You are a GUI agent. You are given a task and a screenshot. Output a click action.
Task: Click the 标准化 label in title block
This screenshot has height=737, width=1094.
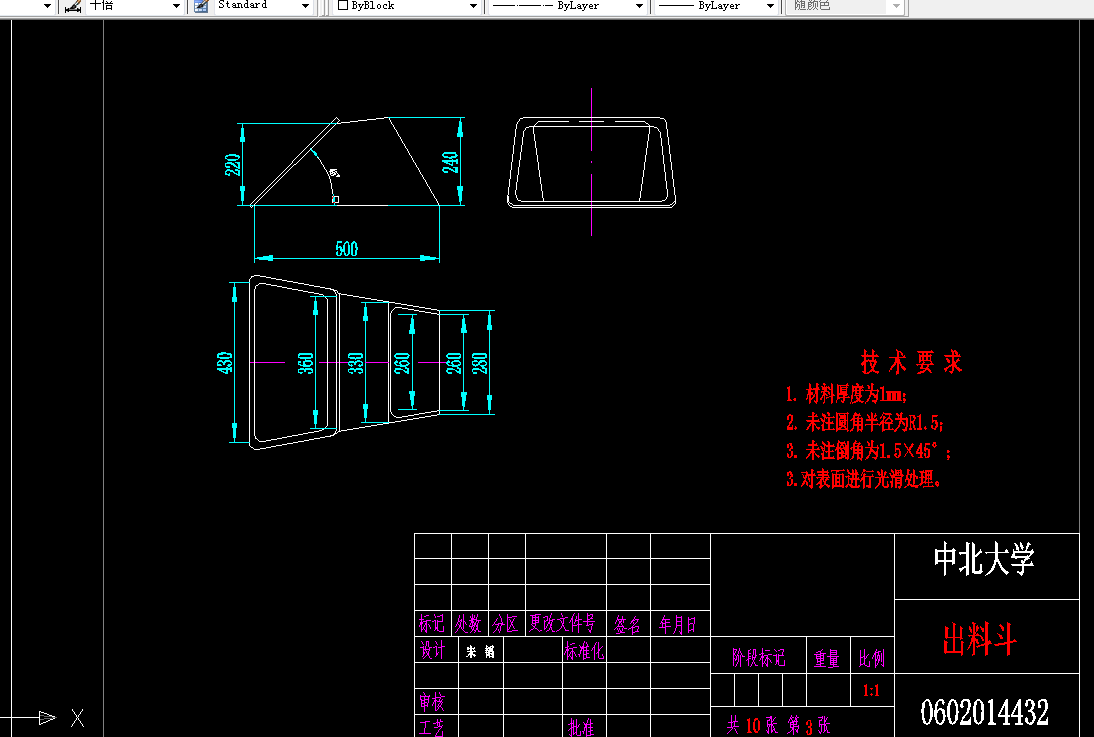584,651
